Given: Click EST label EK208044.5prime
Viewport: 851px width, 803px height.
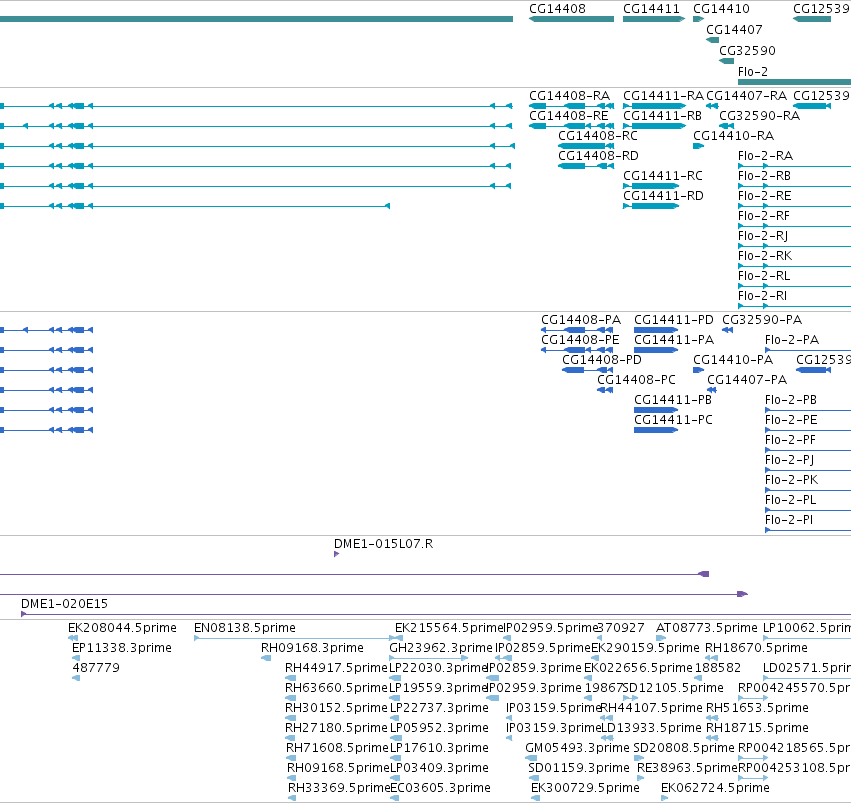Looking at the screenshot, I should pyautogui.click(x=123, y=628).
